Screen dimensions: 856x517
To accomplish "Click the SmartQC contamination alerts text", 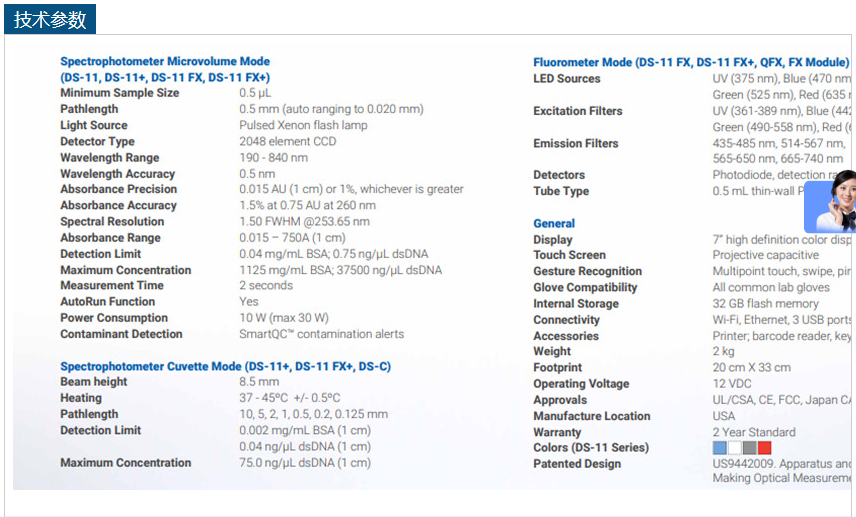I will pyautogui.click(x=321, y=334).
